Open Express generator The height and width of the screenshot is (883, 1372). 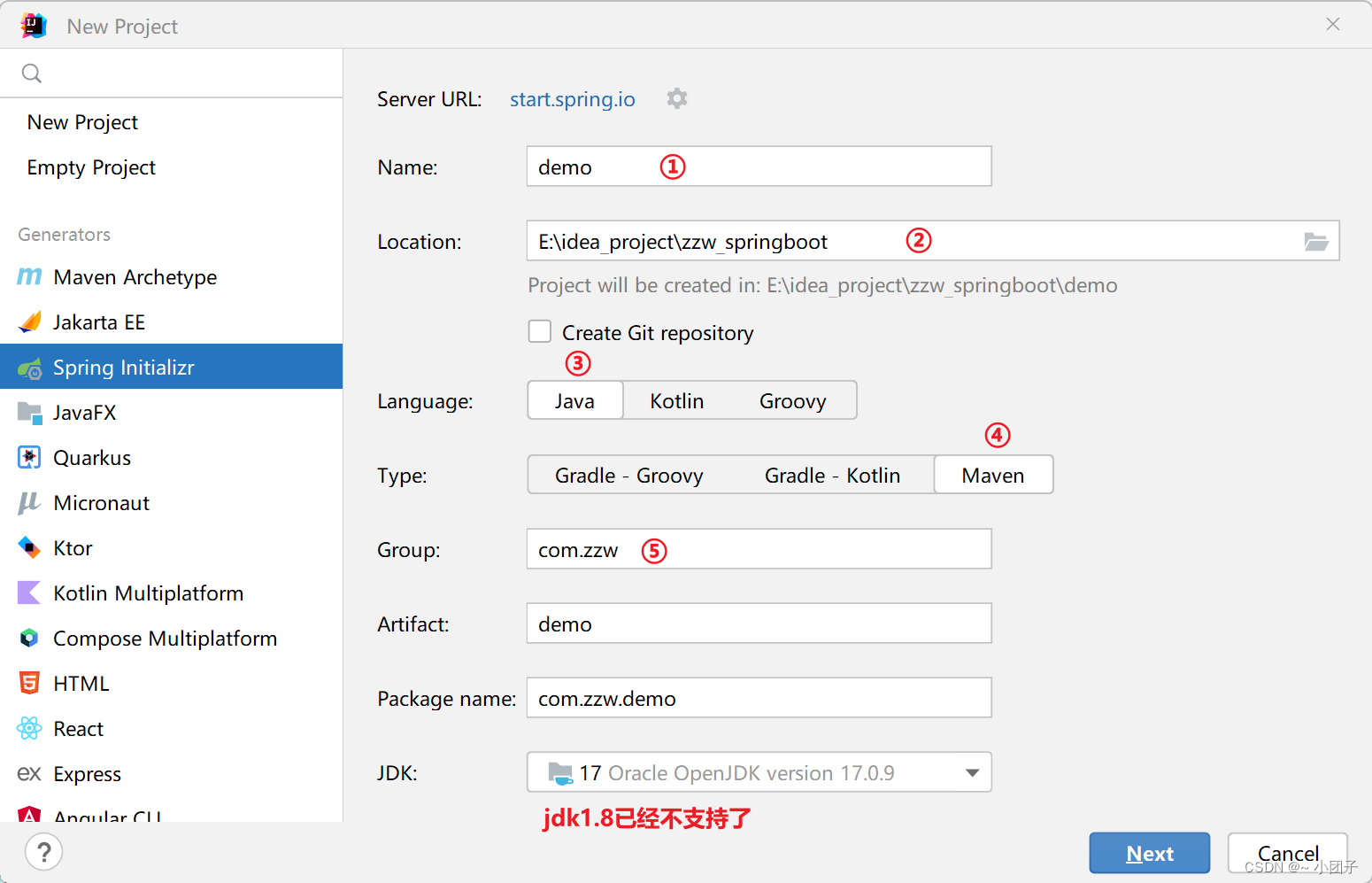tap(171, 774)
